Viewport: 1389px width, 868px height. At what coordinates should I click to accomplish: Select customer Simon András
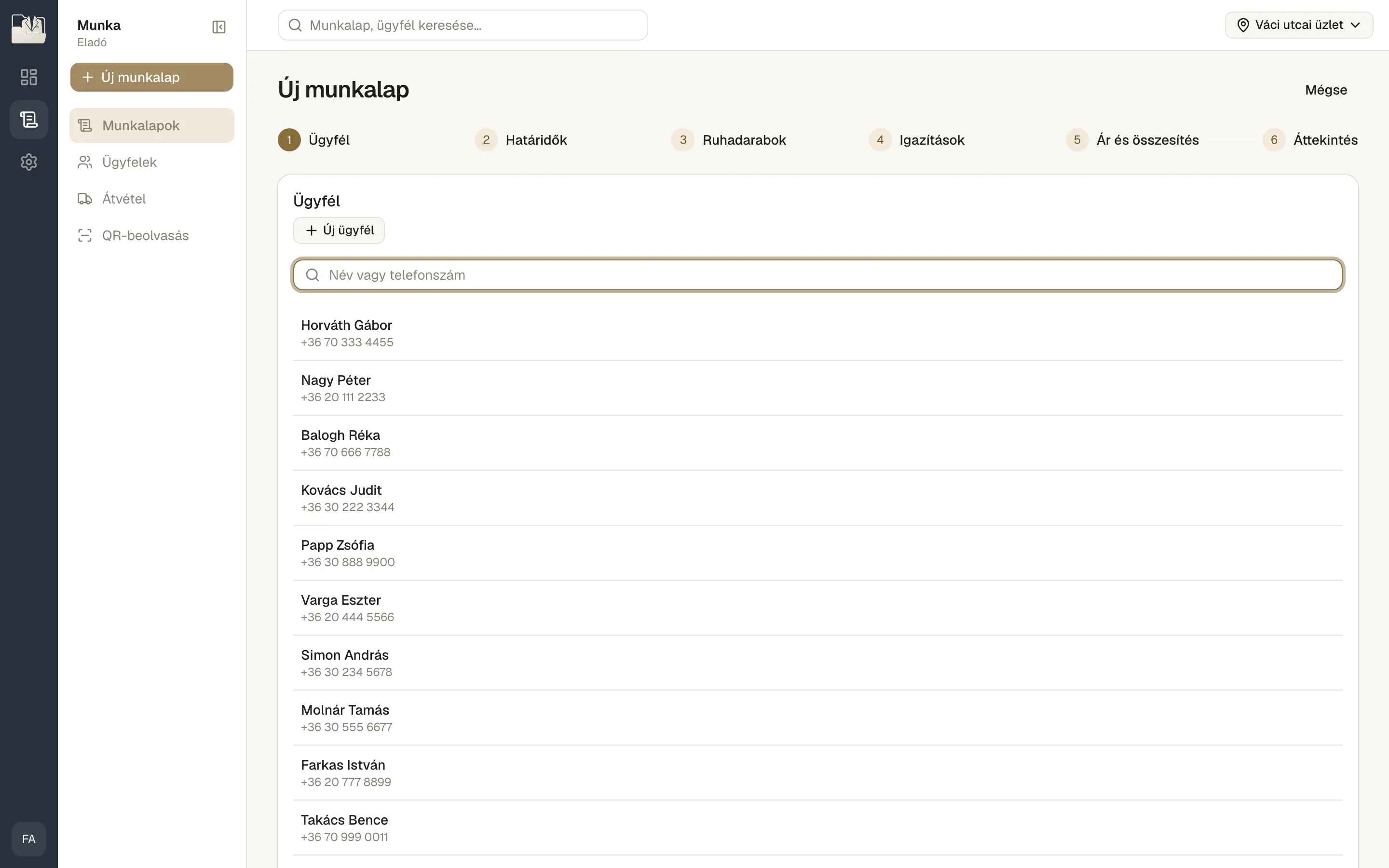[817, 663]
